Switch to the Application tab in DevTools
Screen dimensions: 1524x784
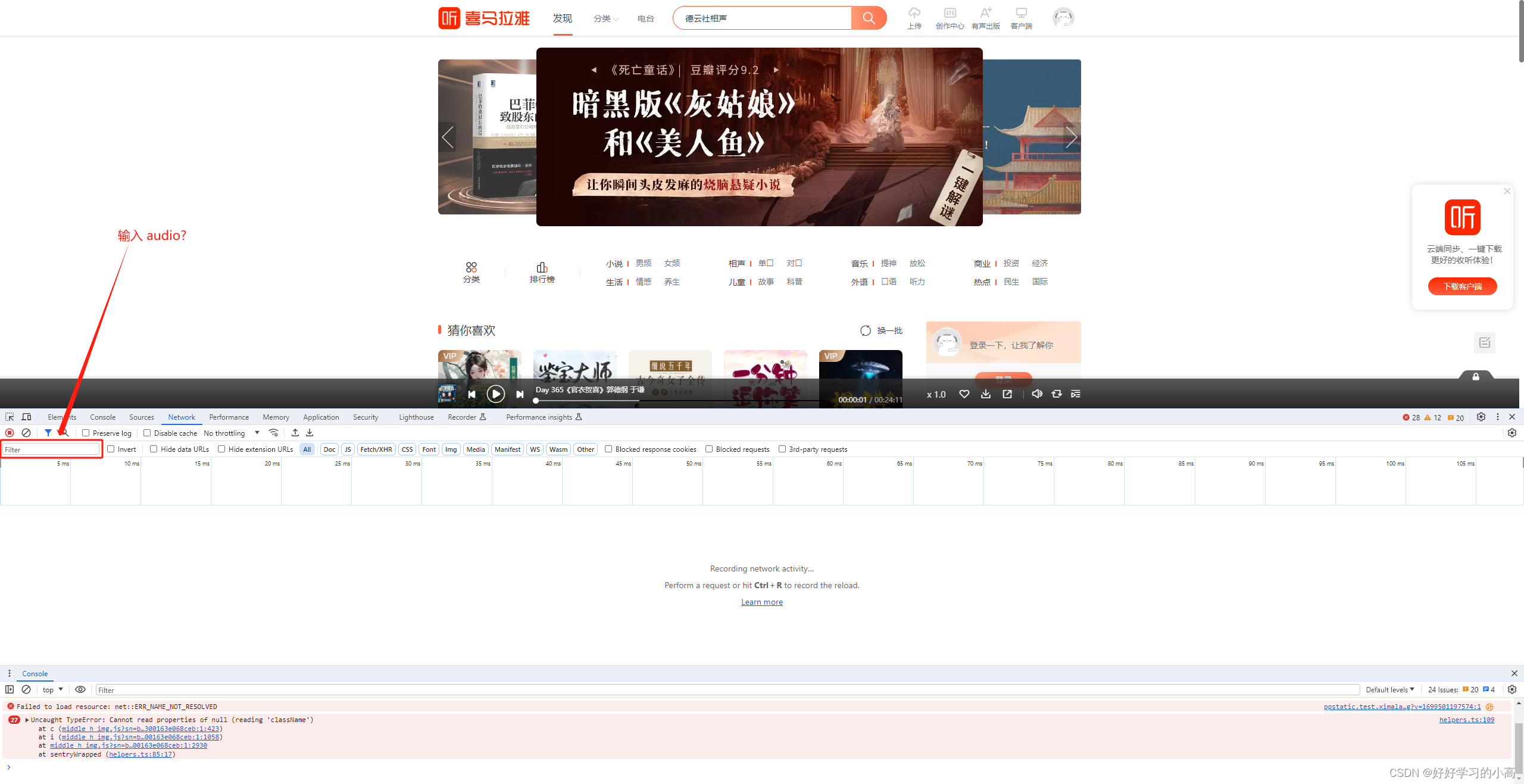[x=321, y=417]
